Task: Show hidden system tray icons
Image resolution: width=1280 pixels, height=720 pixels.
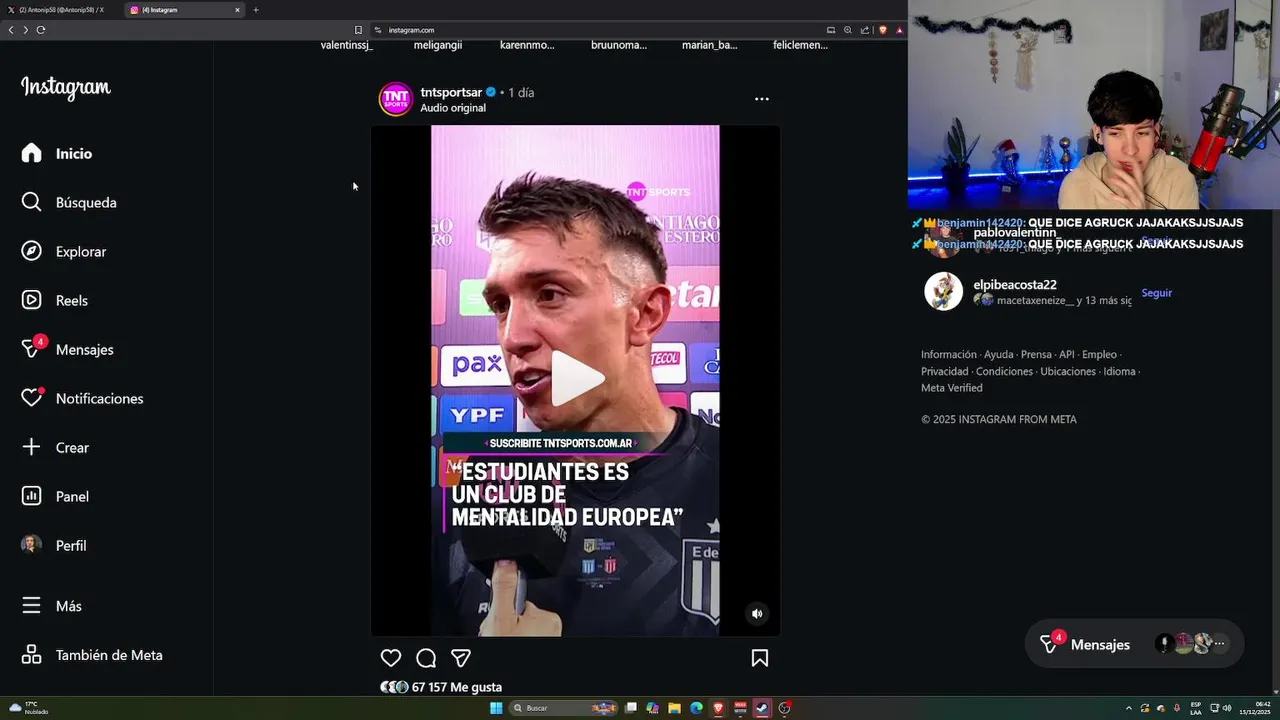Action: coord(1129,708)
